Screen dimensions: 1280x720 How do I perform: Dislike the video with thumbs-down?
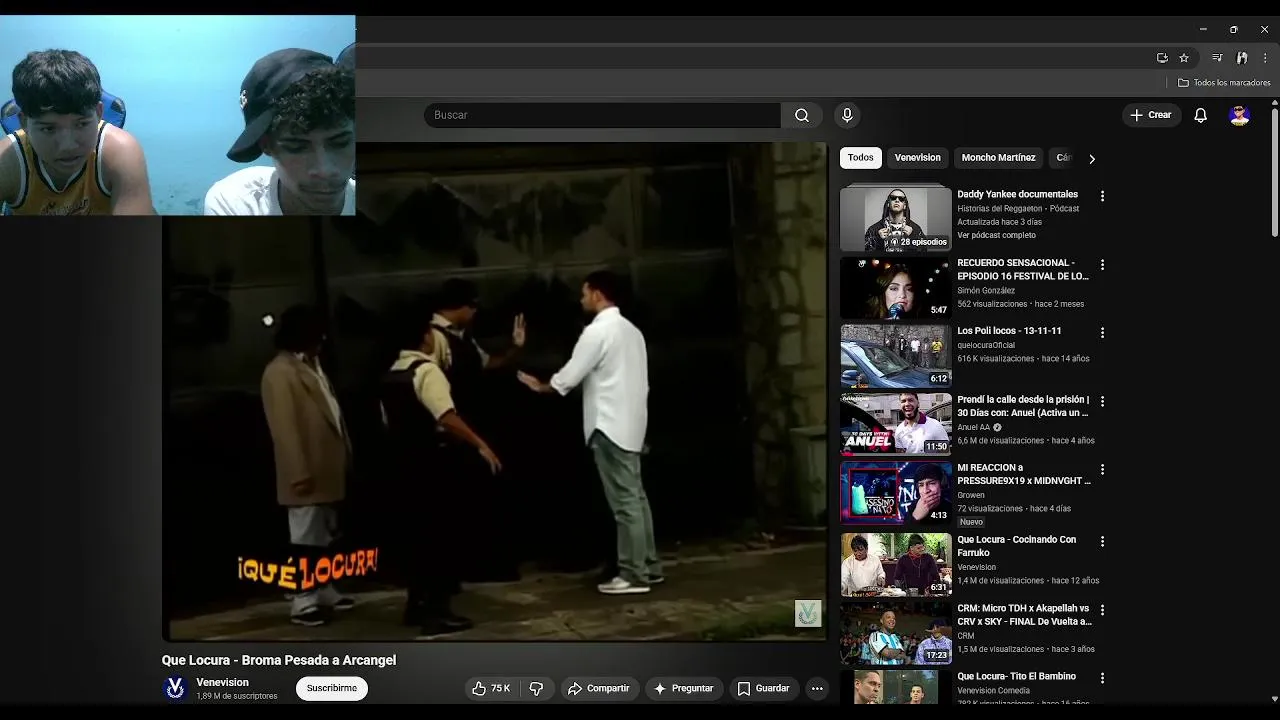click(x=537, y=688)
